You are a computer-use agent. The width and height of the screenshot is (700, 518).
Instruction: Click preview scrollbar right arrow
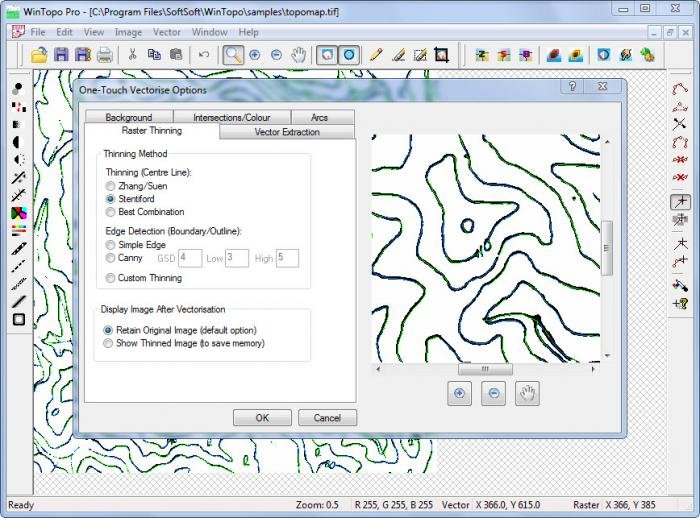(593, 369)
